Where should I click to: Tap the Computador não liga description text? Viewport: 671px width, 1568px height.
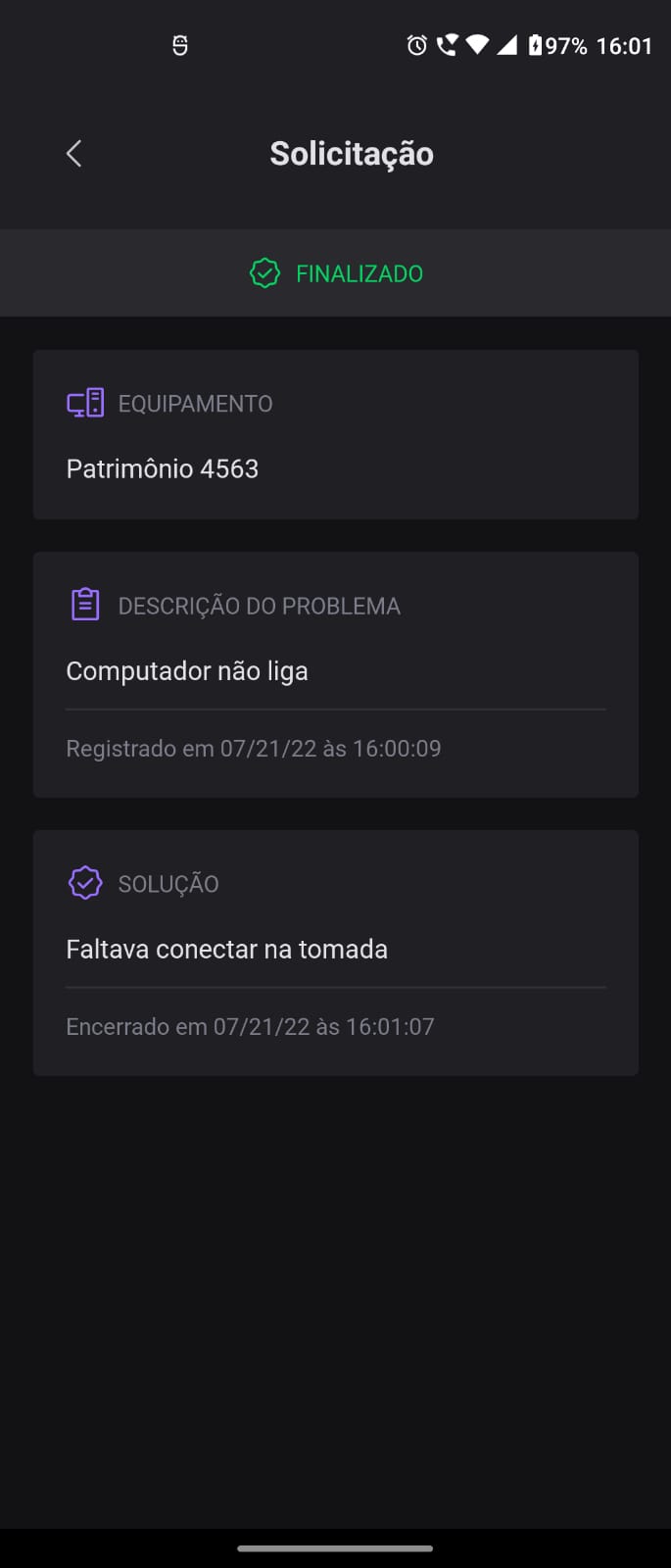pos(187,670)
